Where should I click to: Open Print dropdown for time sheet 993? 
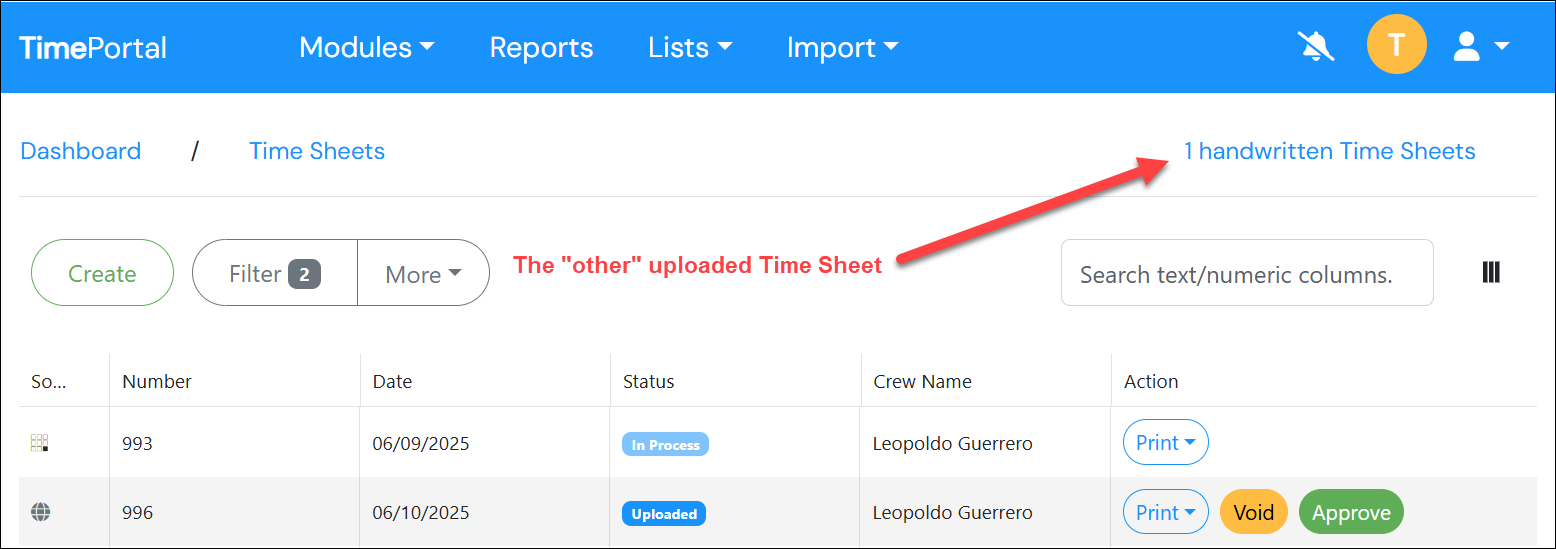tap(1165, 442)
